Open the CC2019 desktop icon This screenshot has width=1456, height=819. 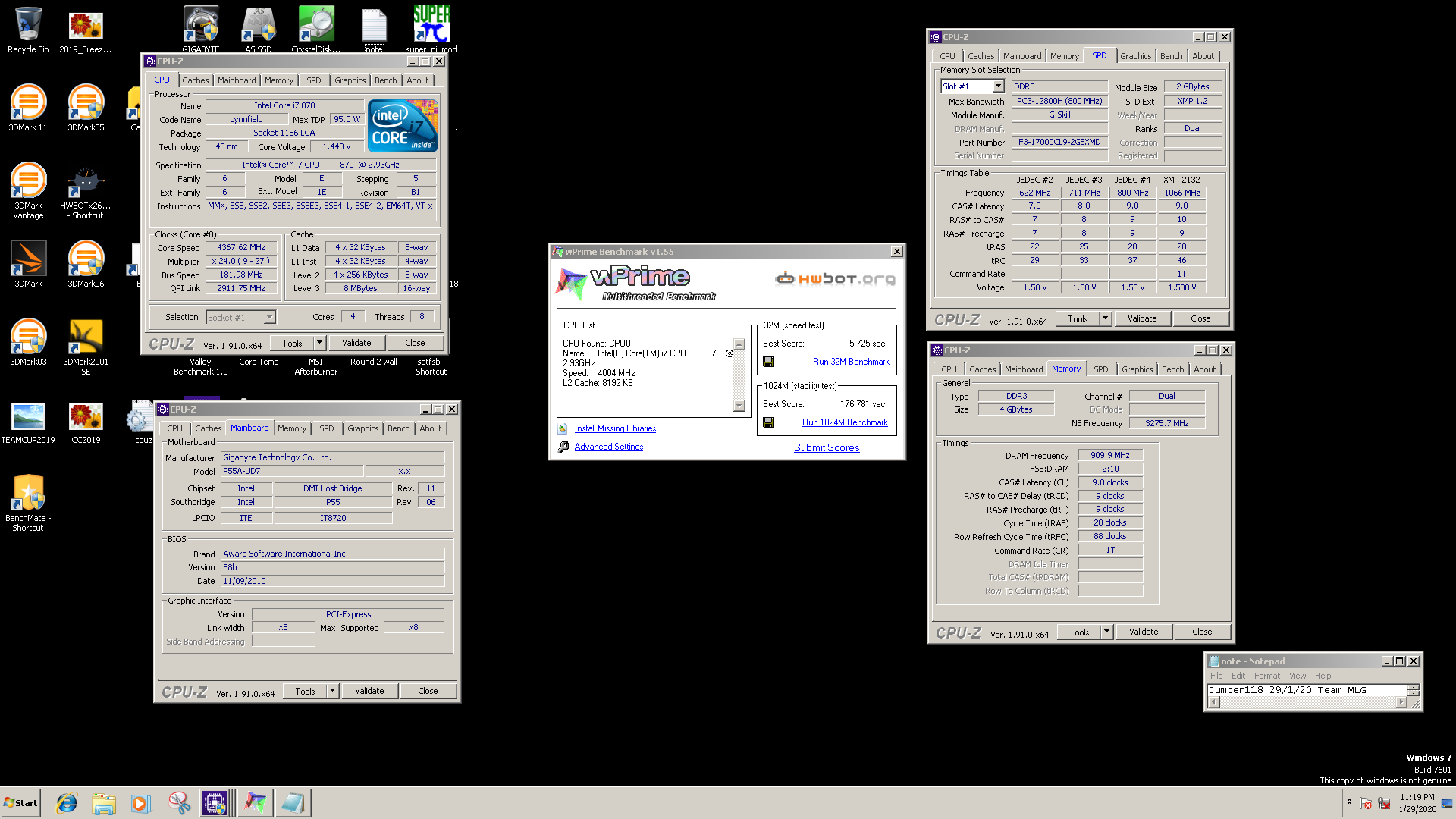[x=86, y=422]
